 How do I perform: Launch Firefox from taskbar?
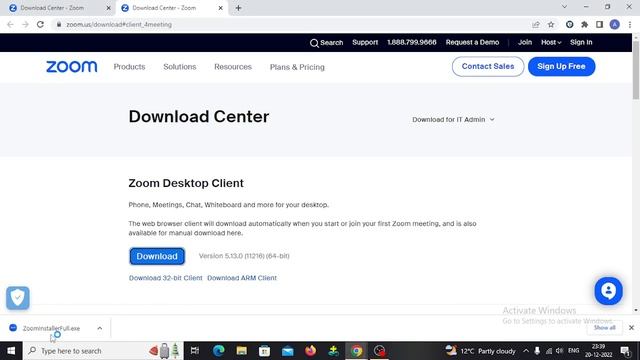[x=311, y=351]
